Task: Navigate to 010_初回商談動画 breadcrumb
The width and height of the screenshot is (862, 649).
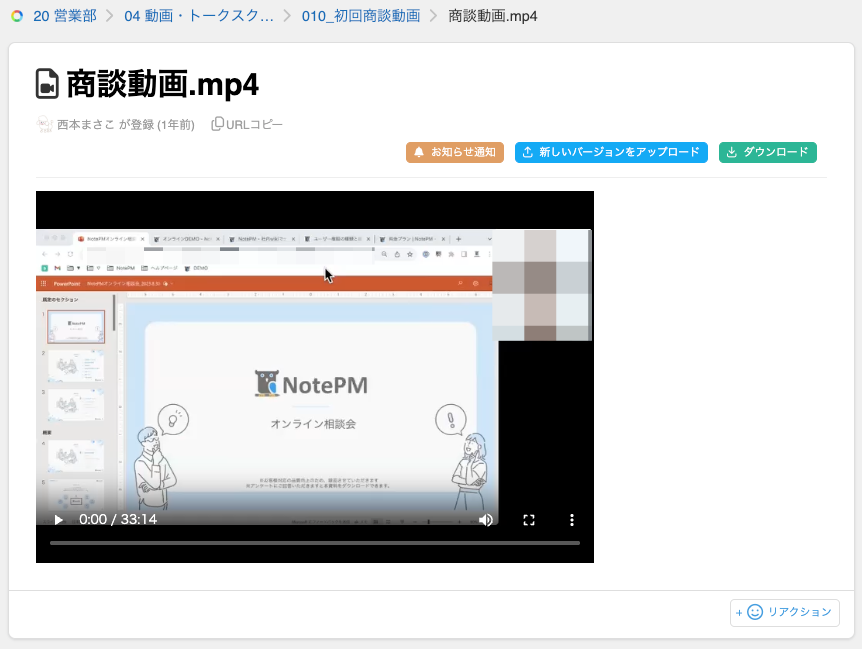Action: (360, 16)
